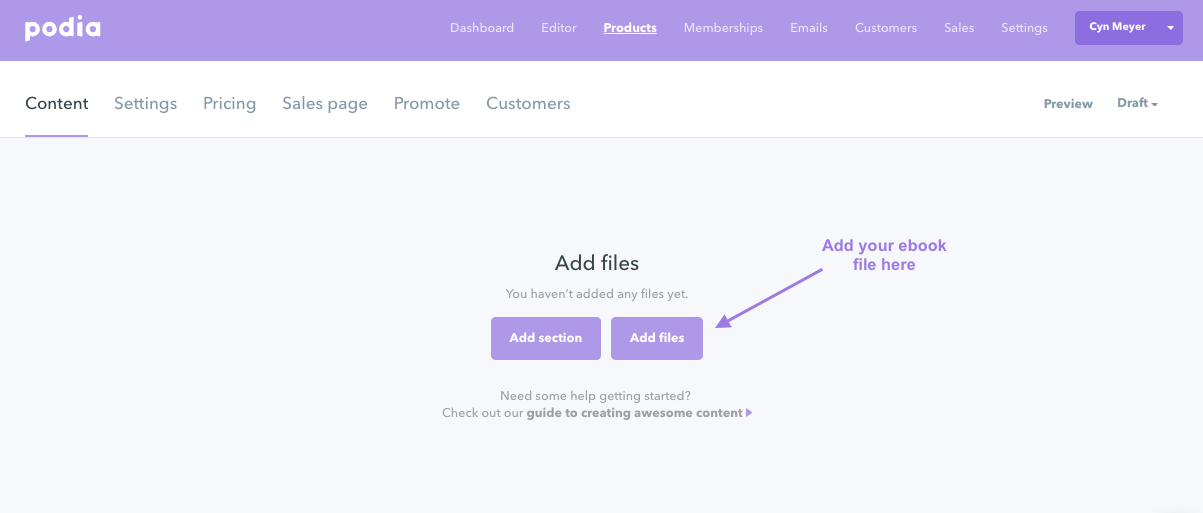This screenshot has height=513, width=1203.
Task: Click the podia logo
Action: (x=62, y=28)
